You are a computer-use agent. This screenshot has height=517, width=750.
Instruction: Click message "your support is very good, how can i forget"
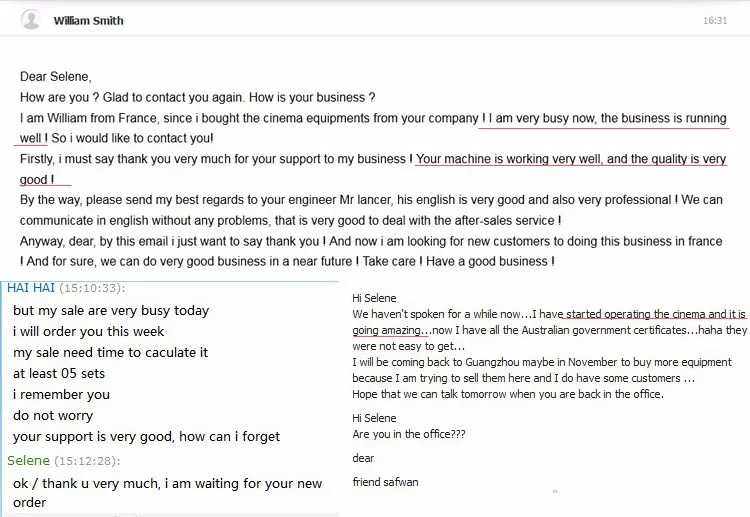pos(146,437)
